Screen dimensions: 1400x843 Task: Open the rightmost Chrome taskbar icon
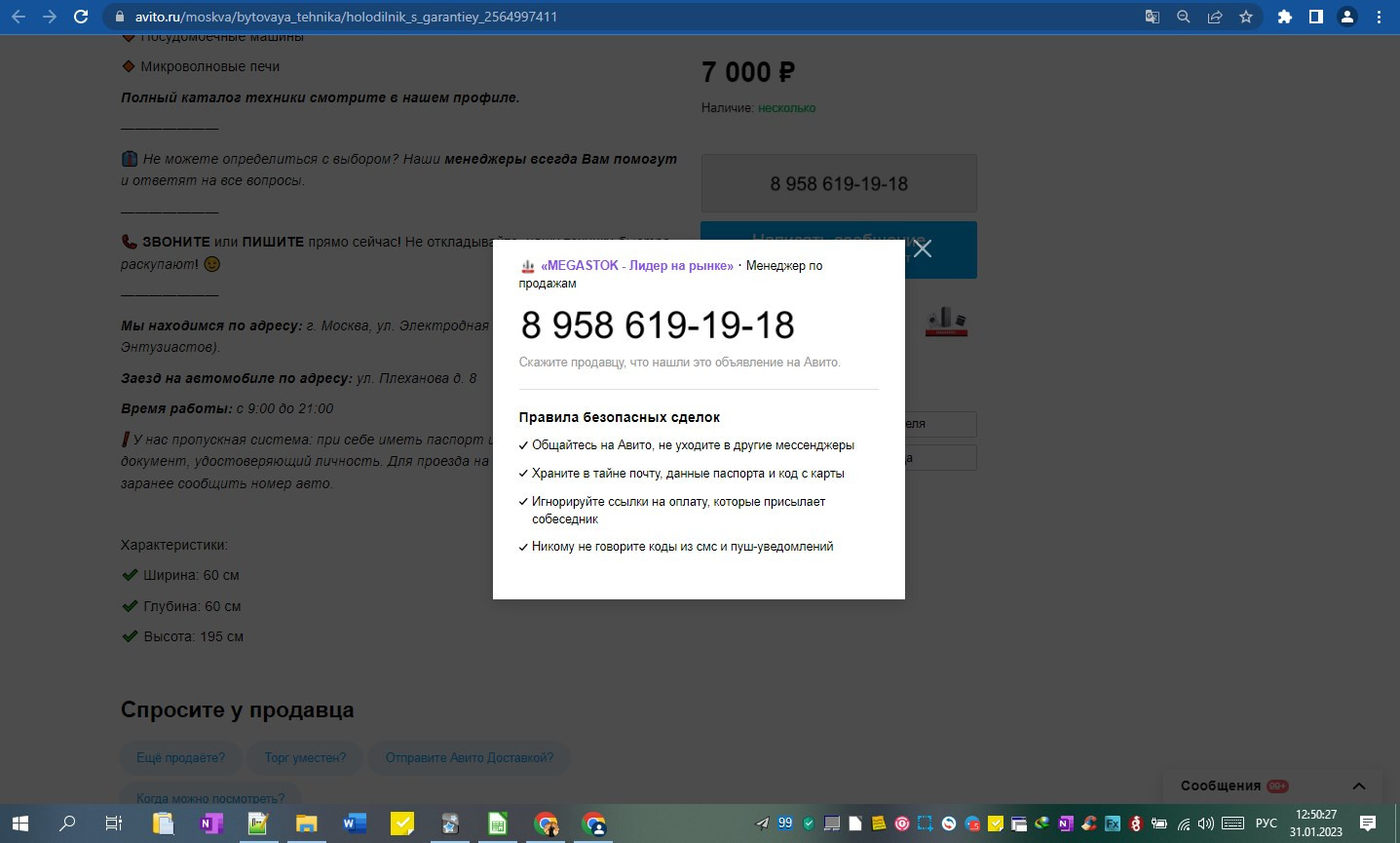pyautogui.click(x=593, y=824)
